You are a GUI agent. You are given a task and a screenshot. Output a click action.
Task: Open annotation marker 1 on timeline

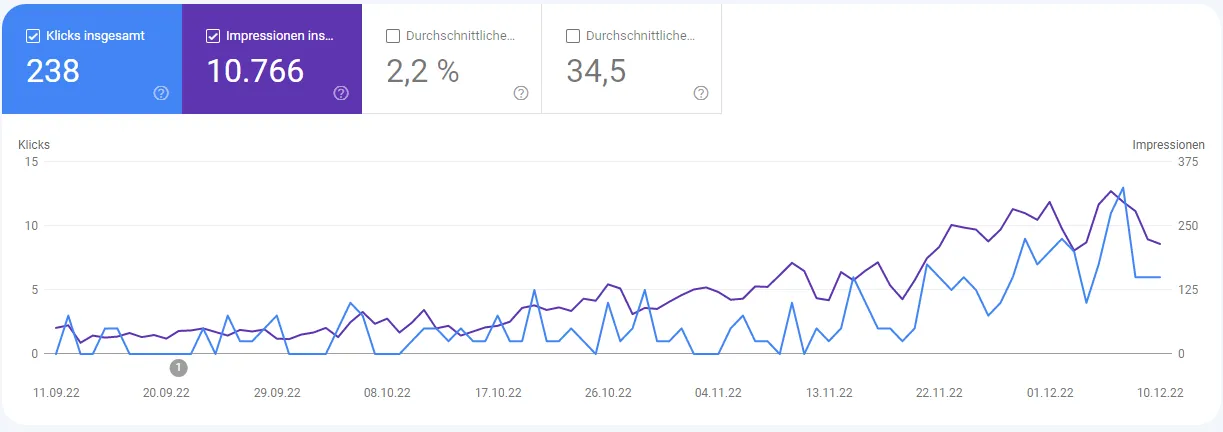179,367
